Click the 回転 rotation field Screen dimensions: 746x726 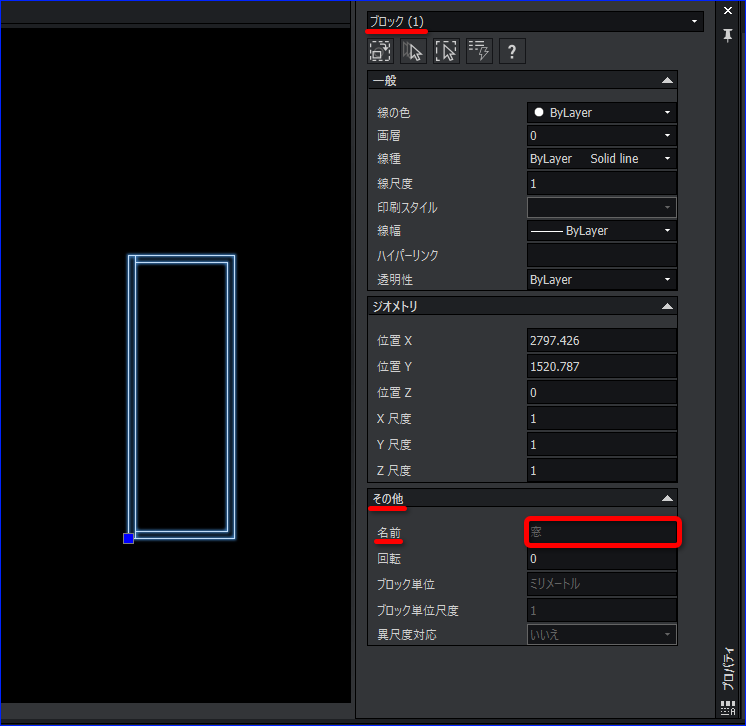tap(601, 559)
